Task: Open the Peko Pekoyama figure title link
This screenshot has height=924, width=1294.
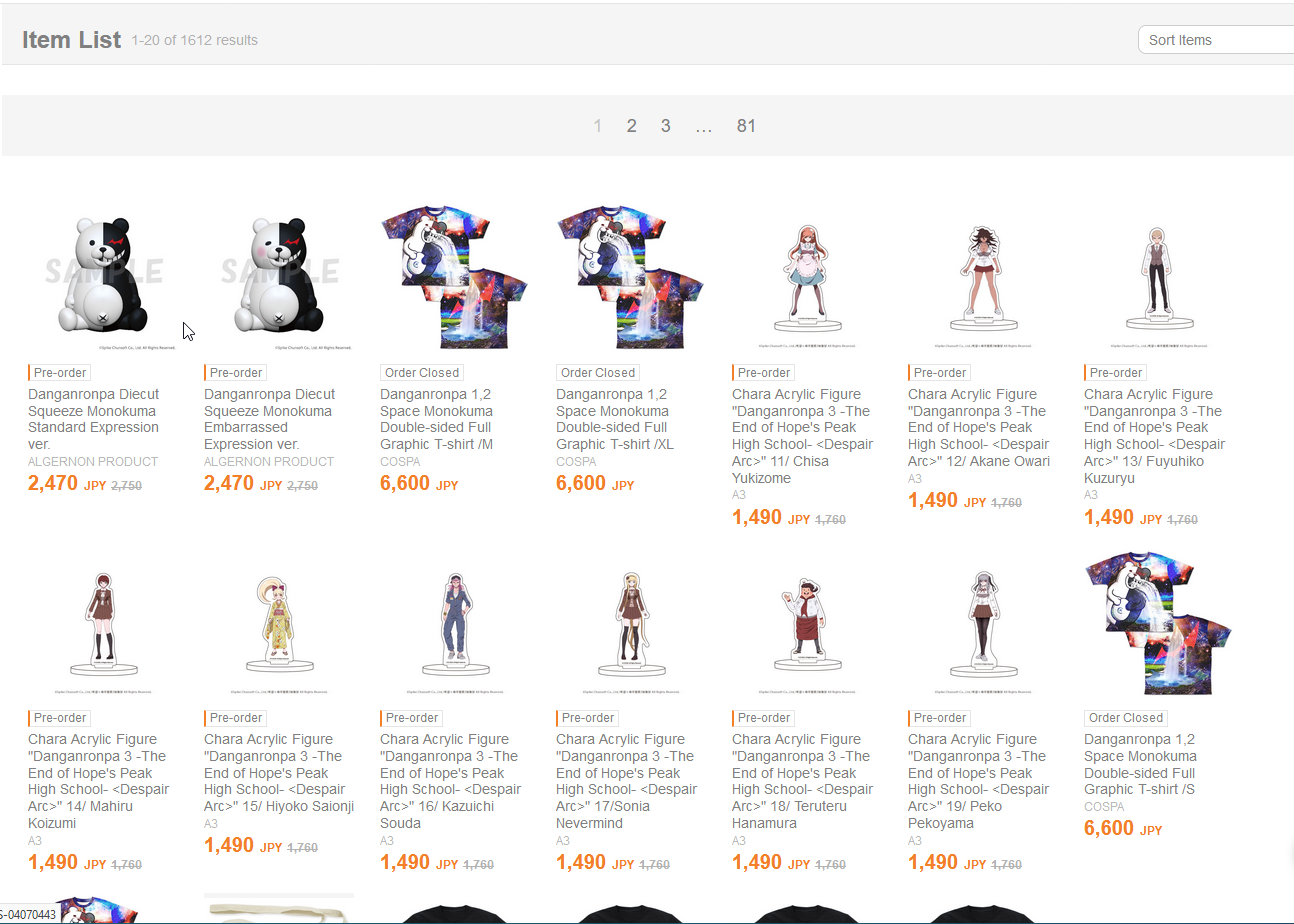Action: [x=978, y=780]
